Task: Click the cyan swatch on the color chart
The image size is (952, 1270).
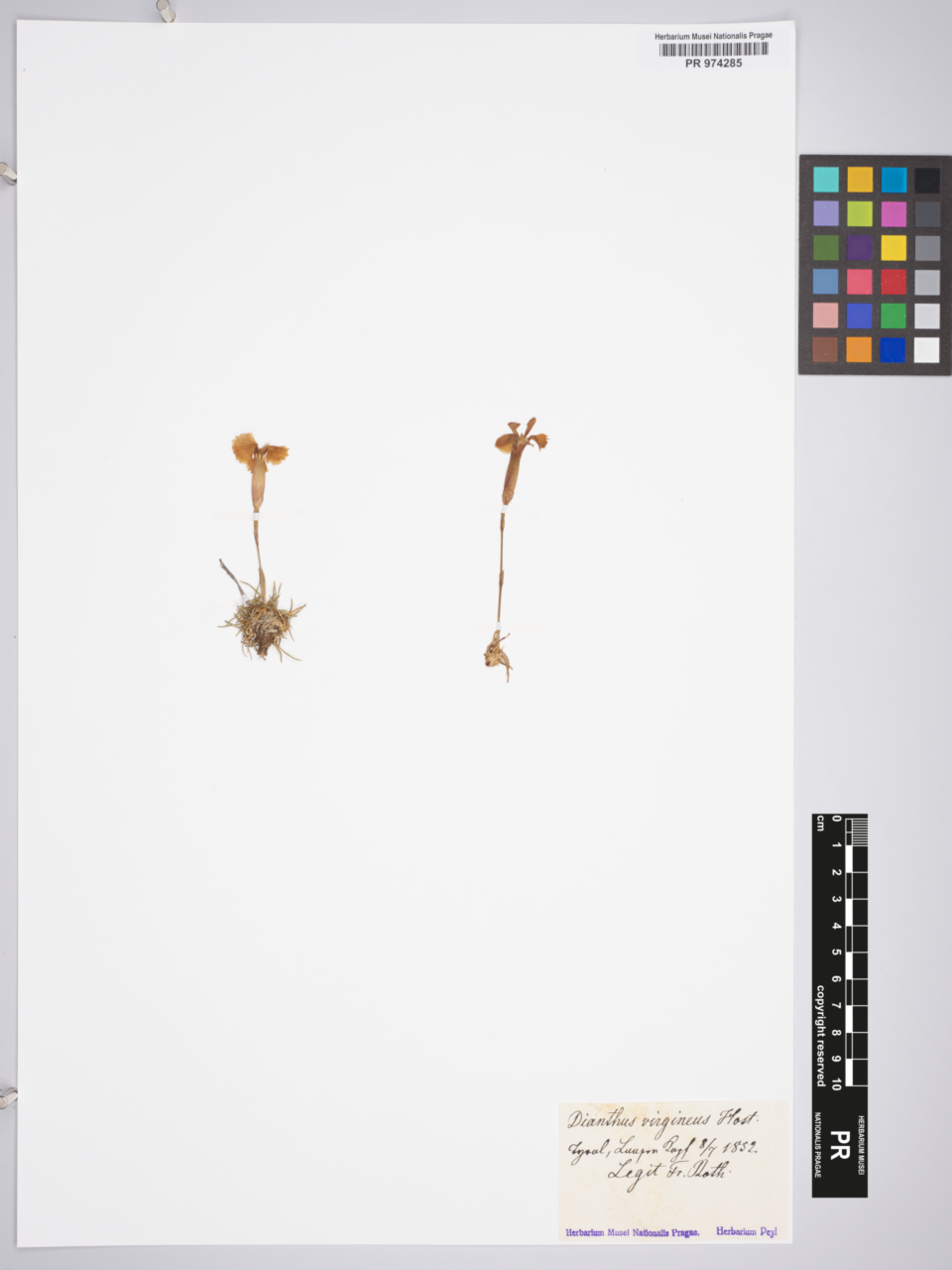Action: (826, 180)
